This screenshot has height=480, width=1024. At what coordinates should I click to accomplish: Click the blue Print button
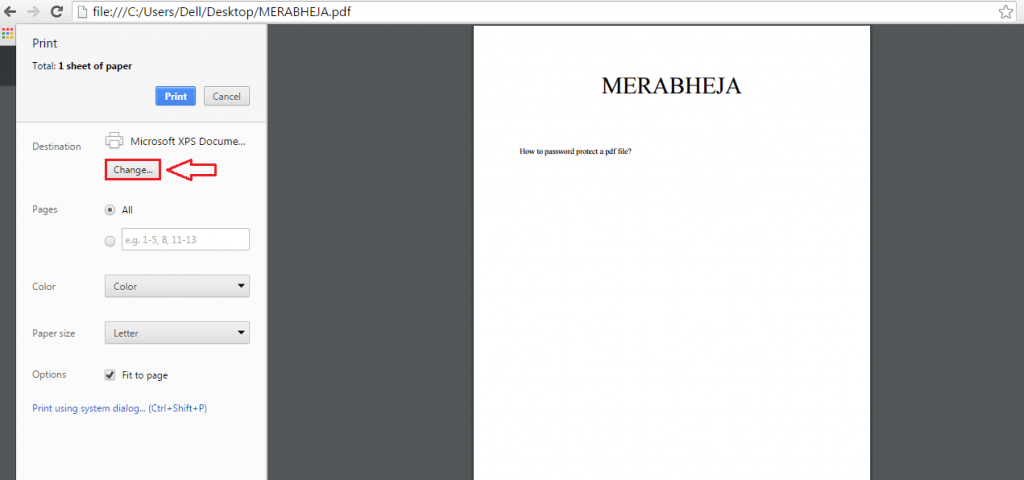tap(175, 96)
